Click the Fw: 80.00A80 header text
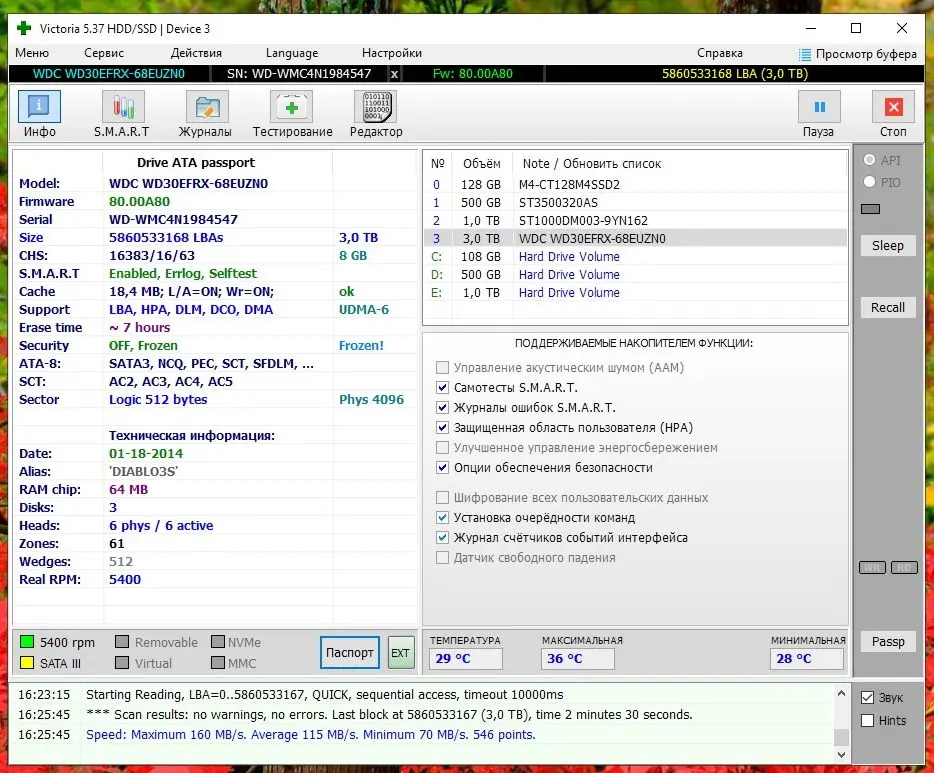934x773 pixels. 472,74
